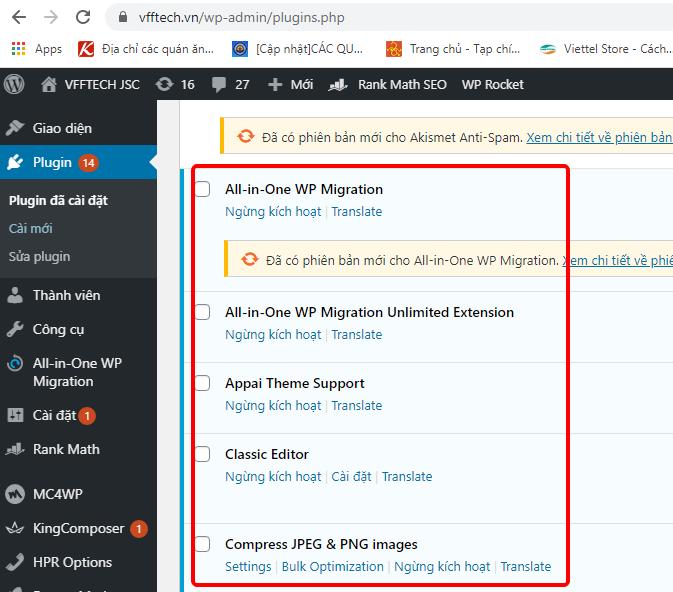Click the Thành viên user icon
The width and height of the screenshot is (673, 592).
pyautogui.click(x=15, y=295)
